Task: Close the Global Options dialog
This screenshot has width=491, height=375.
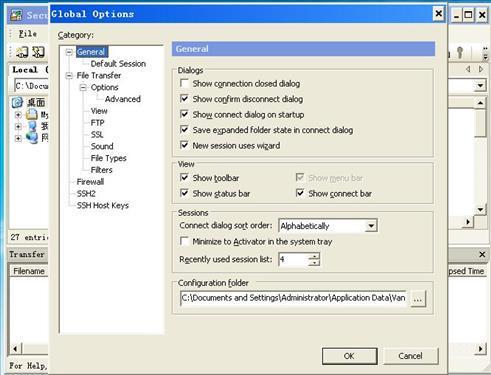Action: coord(439,14)
